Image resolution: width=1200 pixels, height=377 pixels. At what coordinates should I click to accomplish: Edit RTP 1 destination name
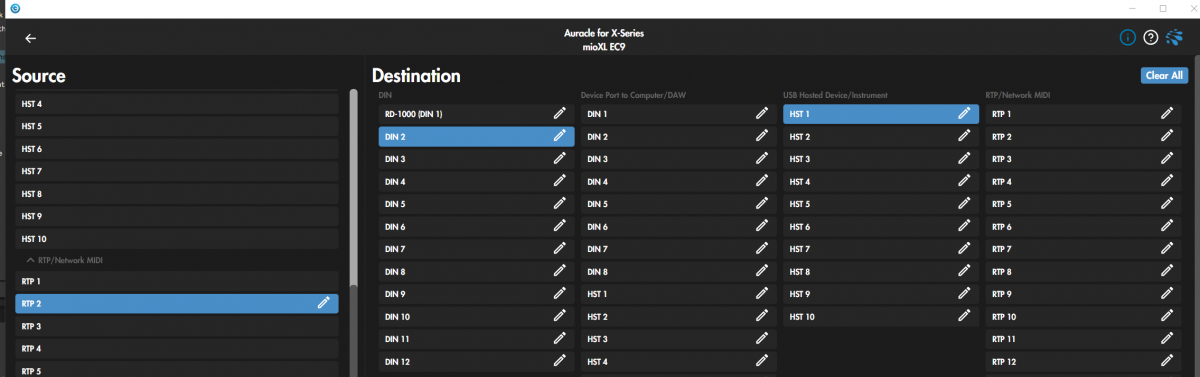pyautogui.click(x=1166, y=114)
